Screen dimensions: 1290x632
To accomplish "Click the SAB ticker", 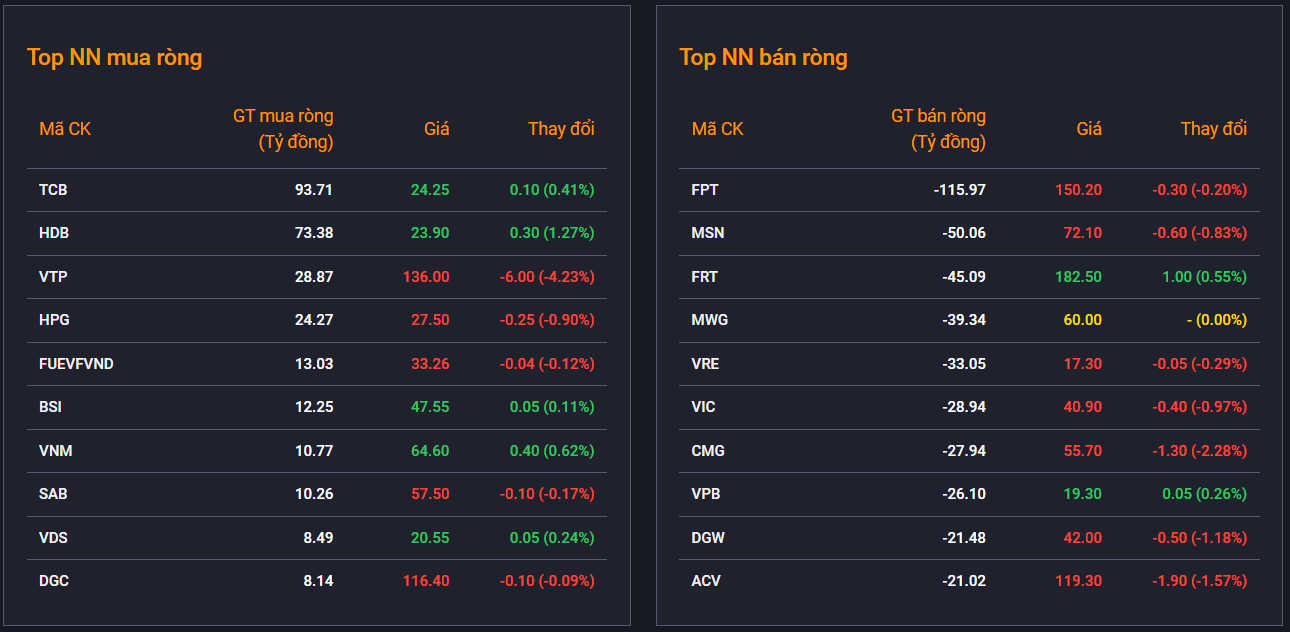I will (53, 494).
